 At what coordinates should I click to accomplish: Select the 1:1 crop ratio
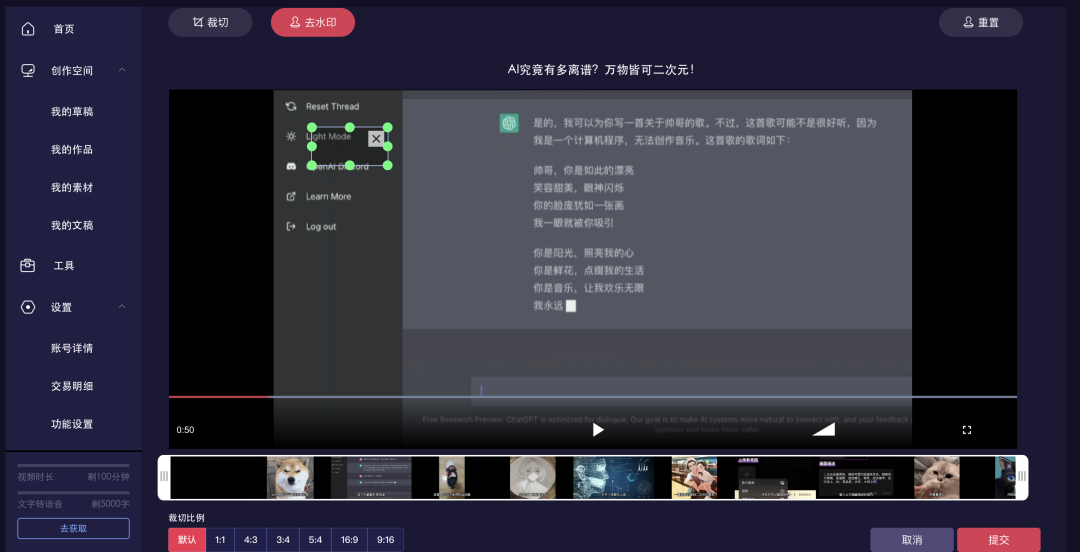[220, 540]
